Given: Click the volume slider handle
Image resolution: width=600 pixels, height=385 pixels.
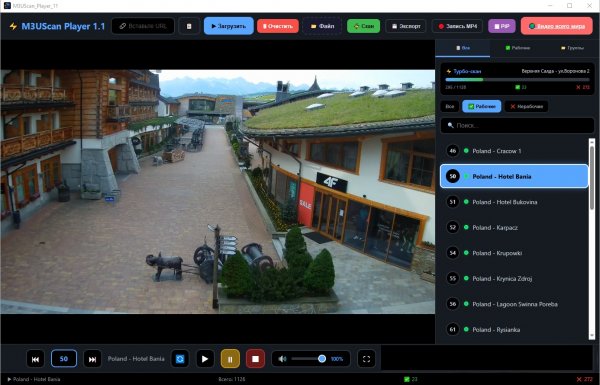Looking at the screenshot, I should coord(322,359).
